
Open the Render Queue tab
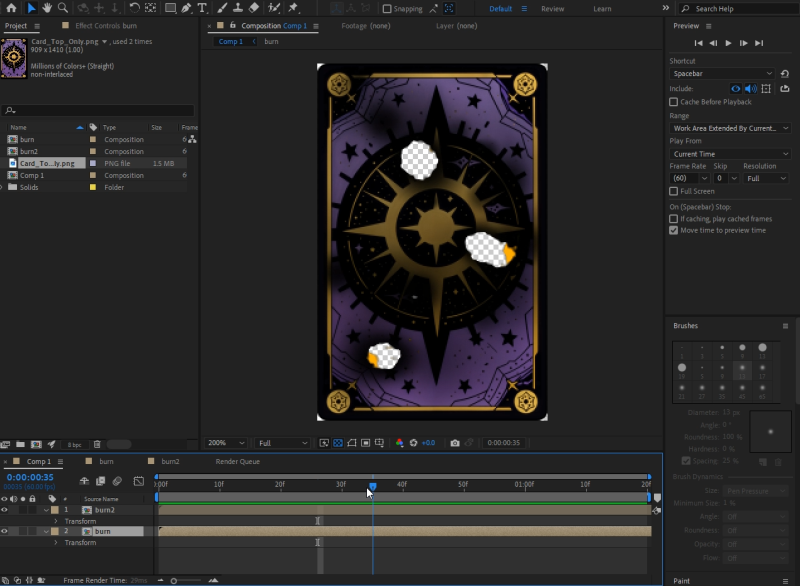click(x=237, y=462)
